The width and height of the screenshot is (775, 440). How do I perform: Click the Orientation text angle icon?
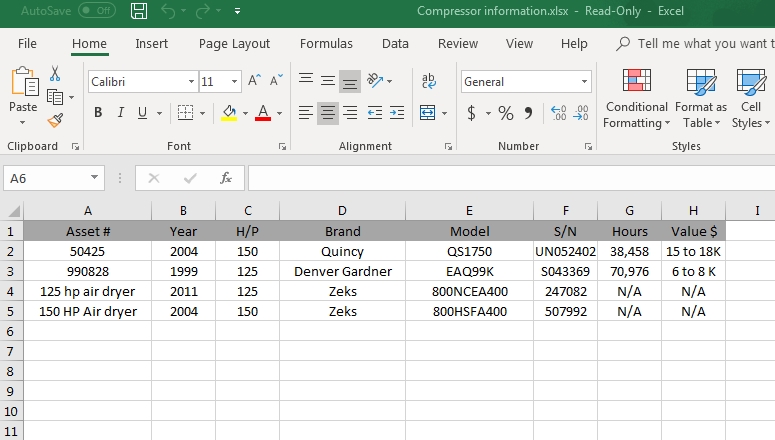pos(375,80)
